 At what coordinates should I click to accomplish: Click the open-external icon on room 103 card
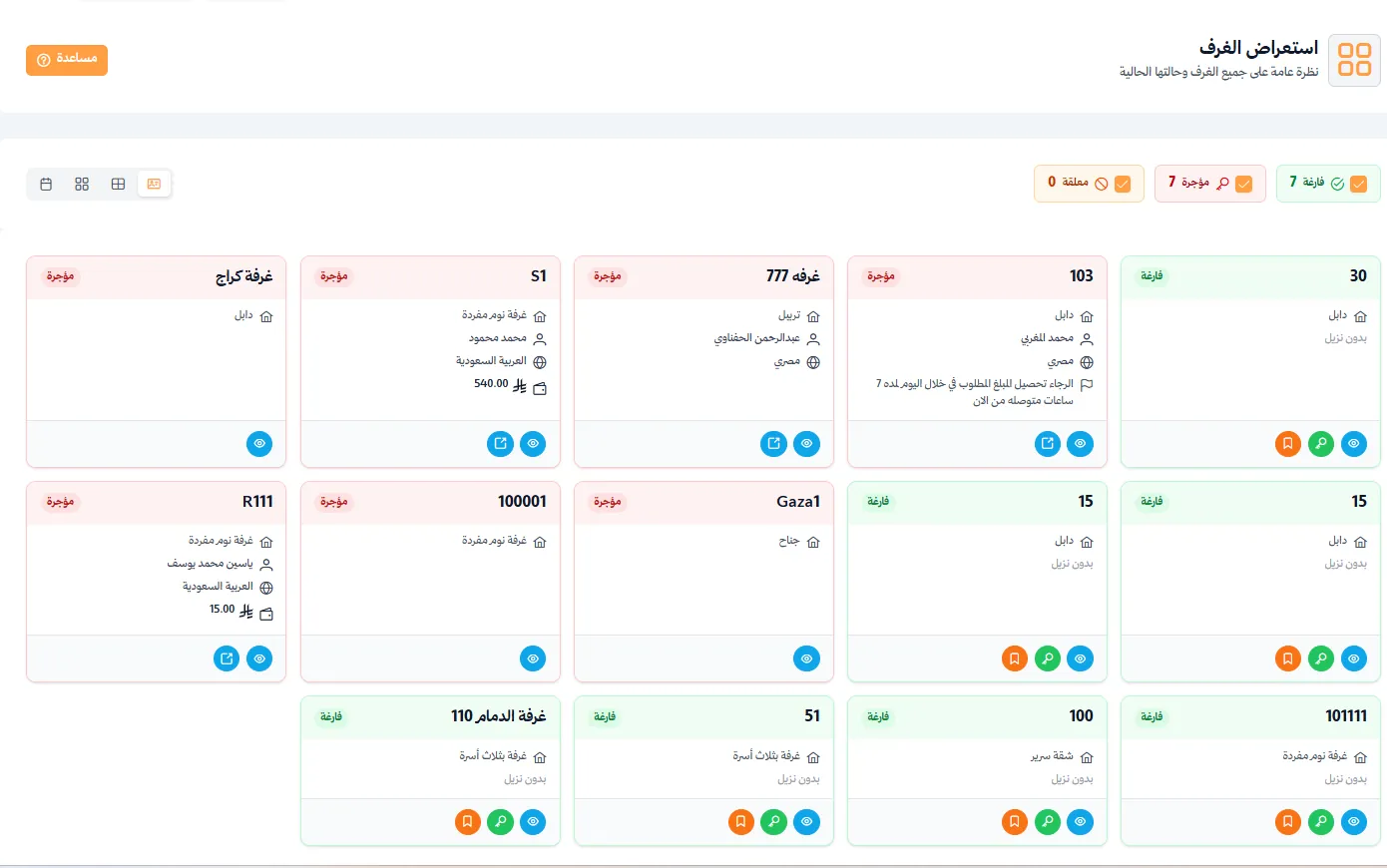[x=1047, y=444]
